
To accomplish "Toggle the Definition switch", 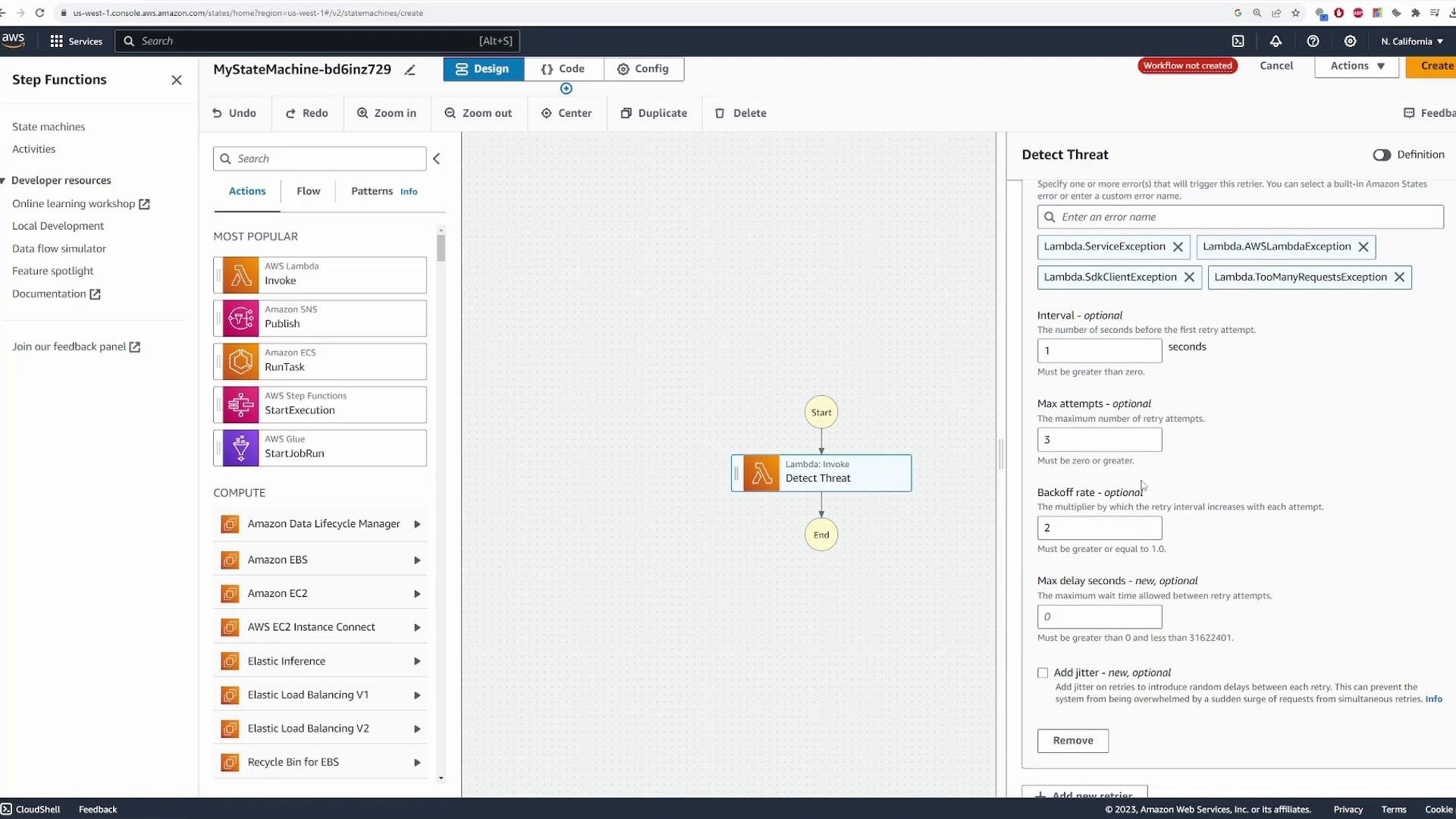I will [x=1382, y=155].
